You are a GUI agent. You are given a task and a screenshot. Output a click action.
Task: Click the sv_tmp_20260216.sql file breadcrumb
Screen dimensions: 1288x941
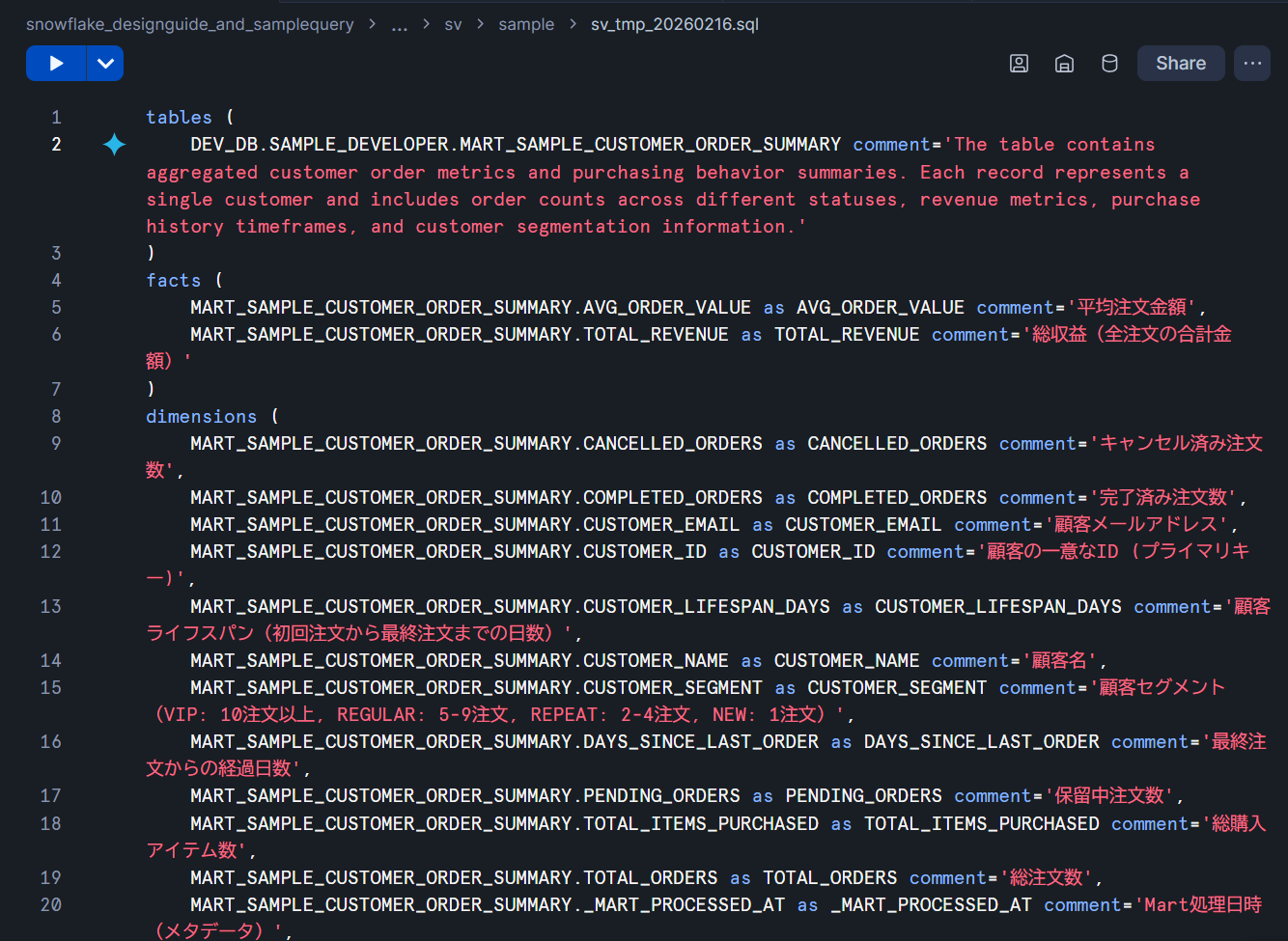pyautogui.click(x=674, y=24)
